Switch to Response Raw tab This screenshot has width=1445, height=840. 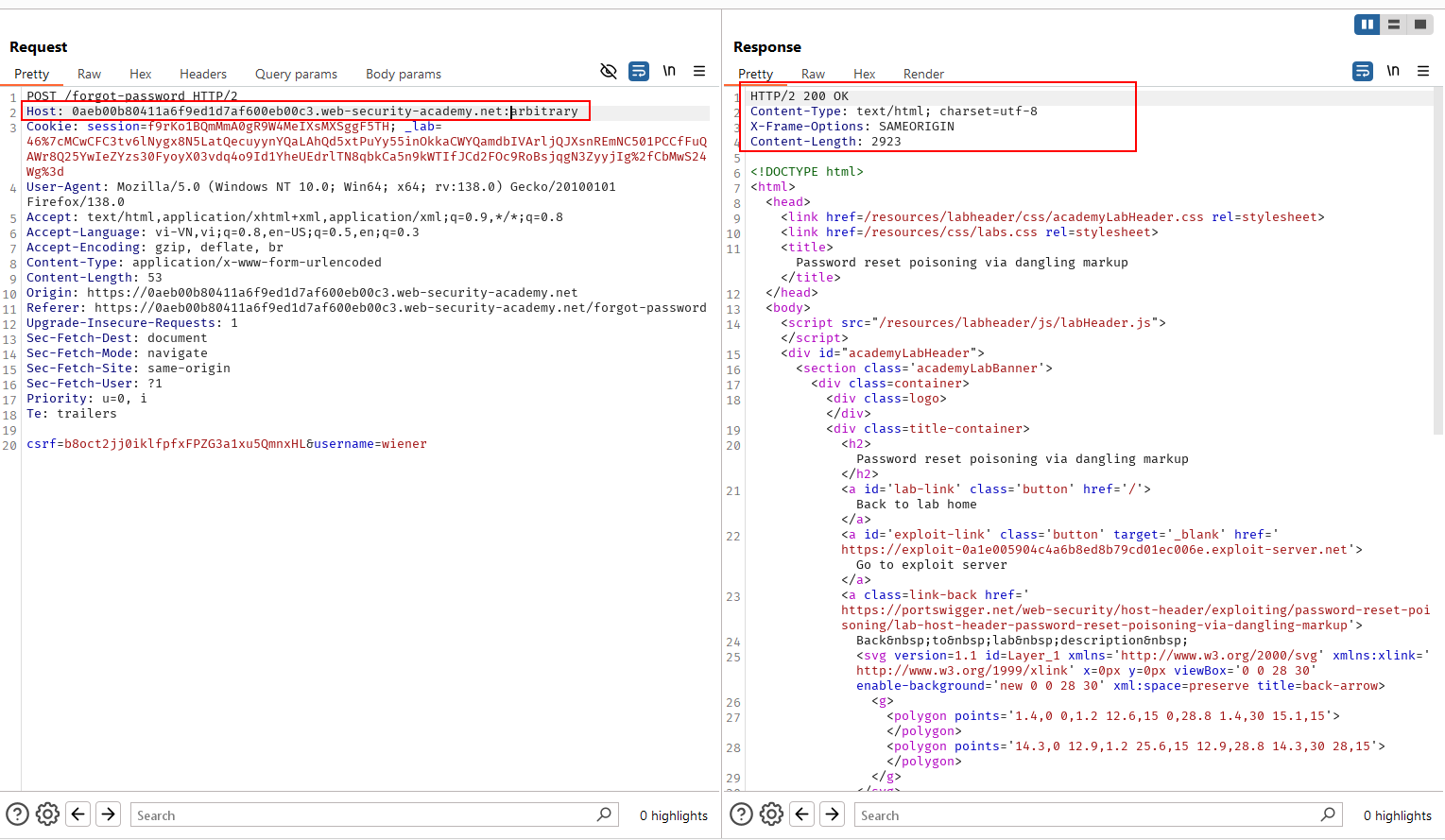click(x=813, y=74)
